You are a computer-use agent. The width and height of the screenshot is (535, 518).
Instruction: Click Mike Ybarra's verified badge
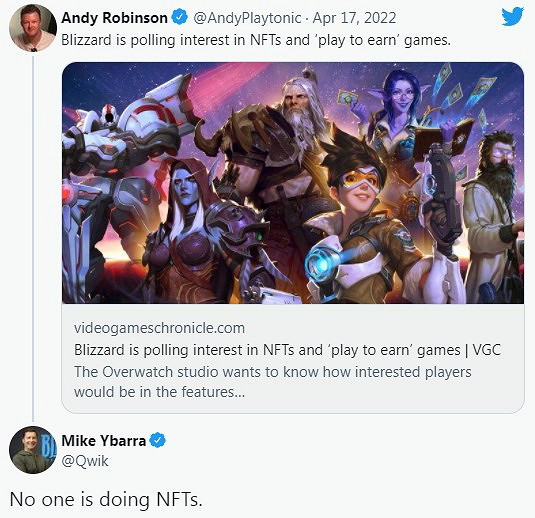[x=157, y=440]
